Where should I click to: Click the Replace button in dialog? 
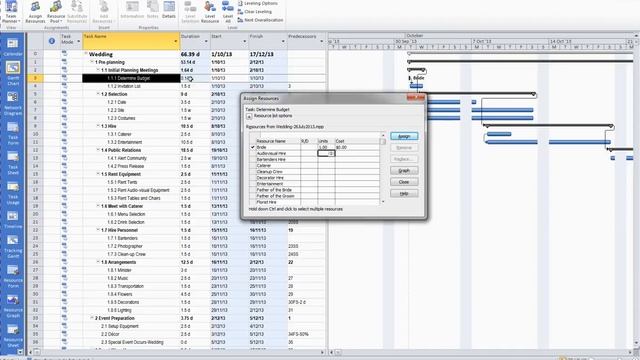[404, 159]
